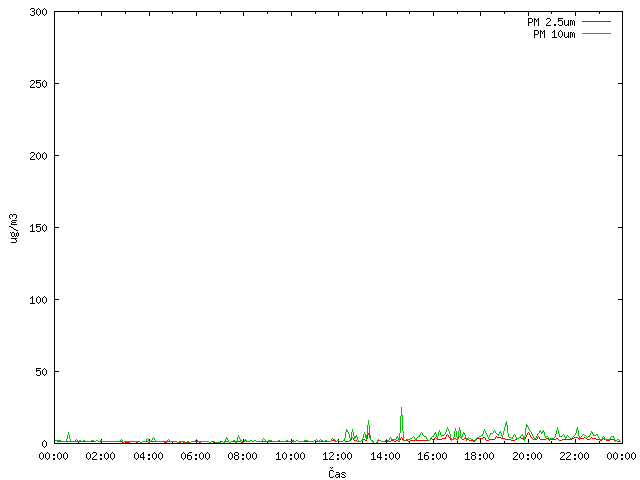640x480 pixels.
Task: Click the PM 2.5um legend label
Action: [551, 22]
